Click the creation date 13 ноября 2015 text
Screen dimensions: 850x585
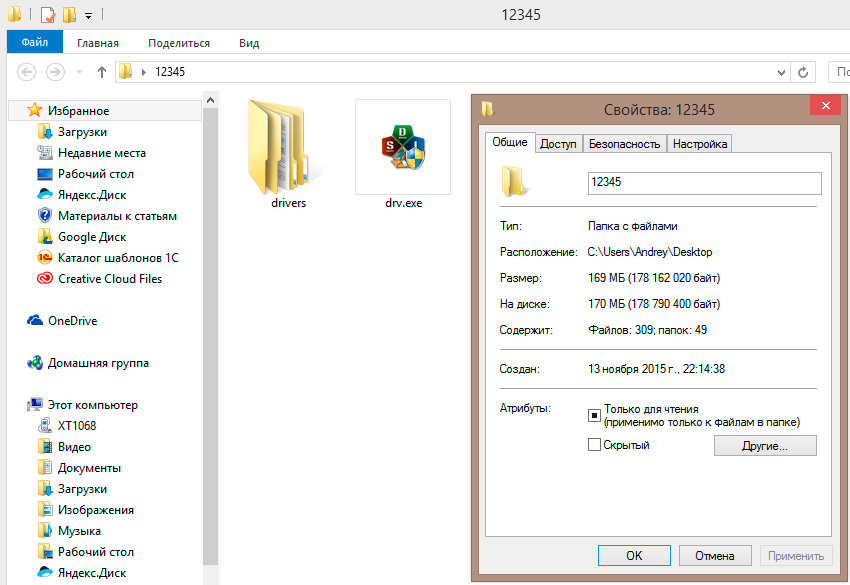(656, 369)
